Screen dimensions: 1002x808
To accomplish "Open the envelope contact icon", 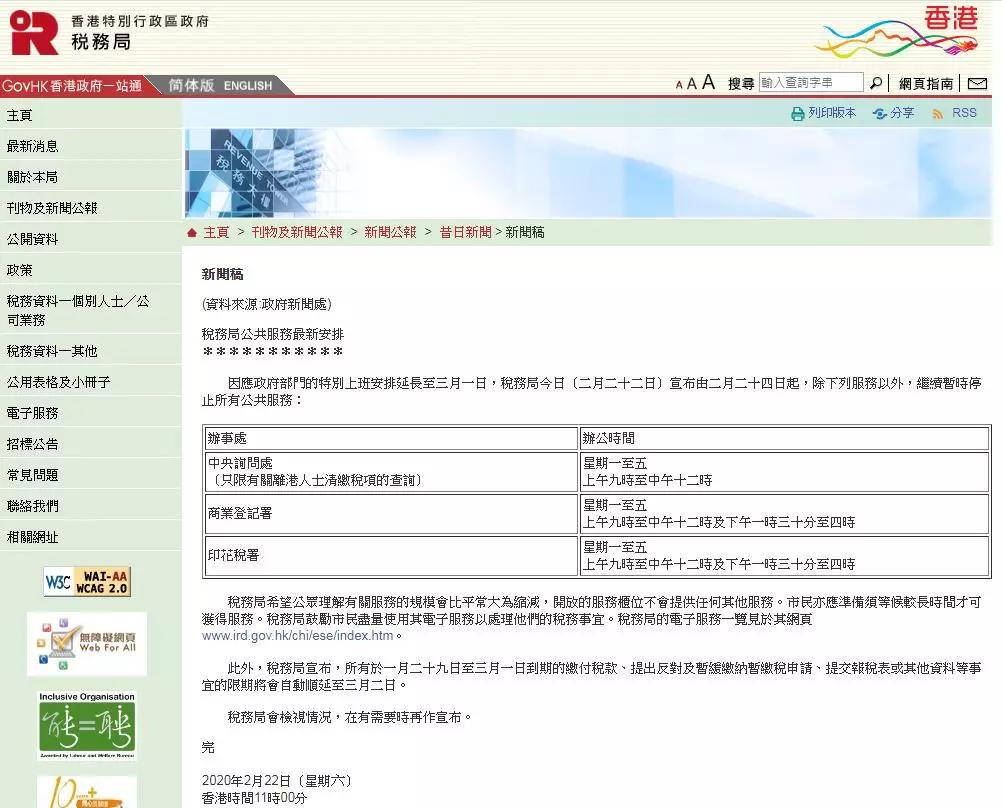I will pyautogui.click(x=977, y=84).
